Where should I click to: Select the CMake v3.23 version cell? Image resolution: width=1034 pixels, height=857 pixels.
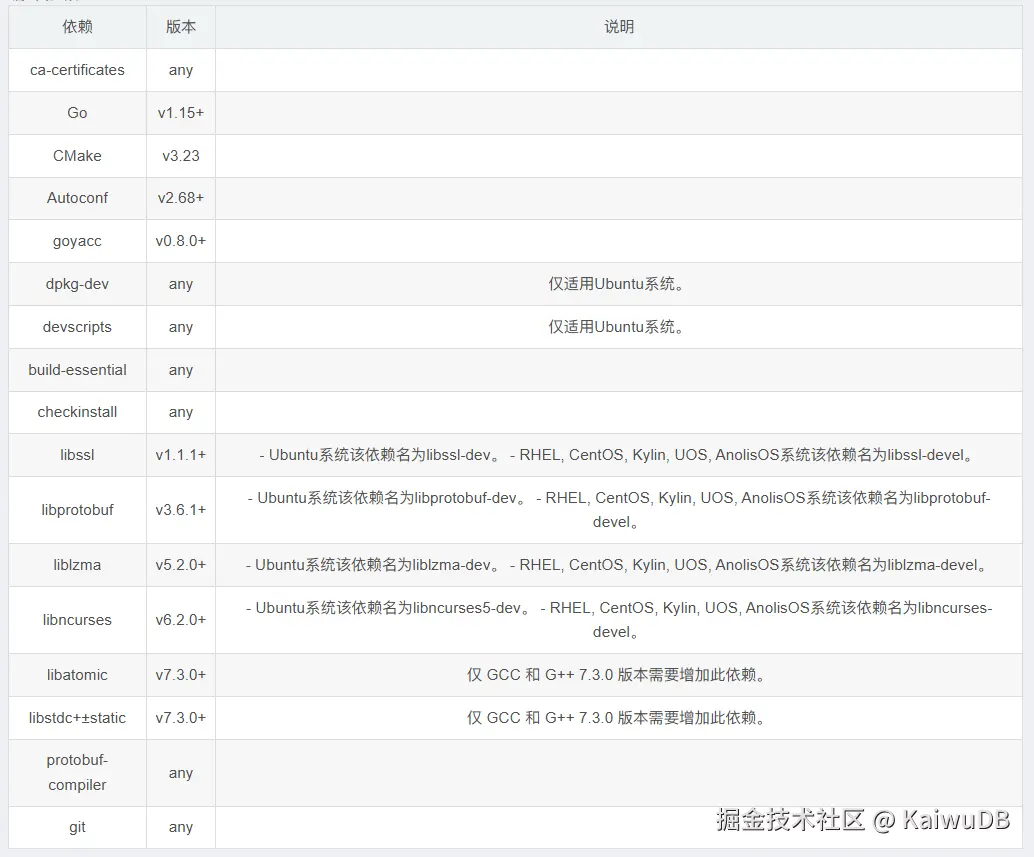[x=181, y=156]
